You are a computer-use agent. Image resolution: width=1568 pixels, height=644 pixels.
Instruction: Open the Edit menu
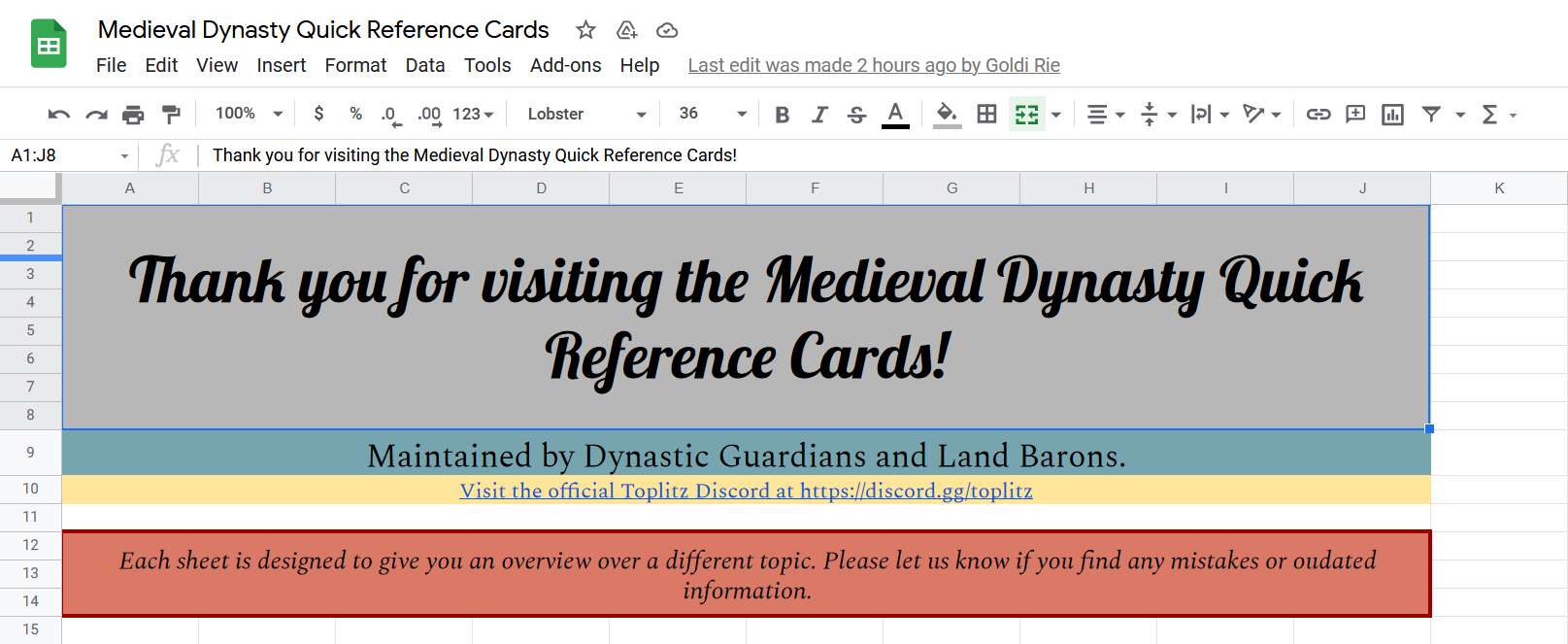click(x=161, y=65)
